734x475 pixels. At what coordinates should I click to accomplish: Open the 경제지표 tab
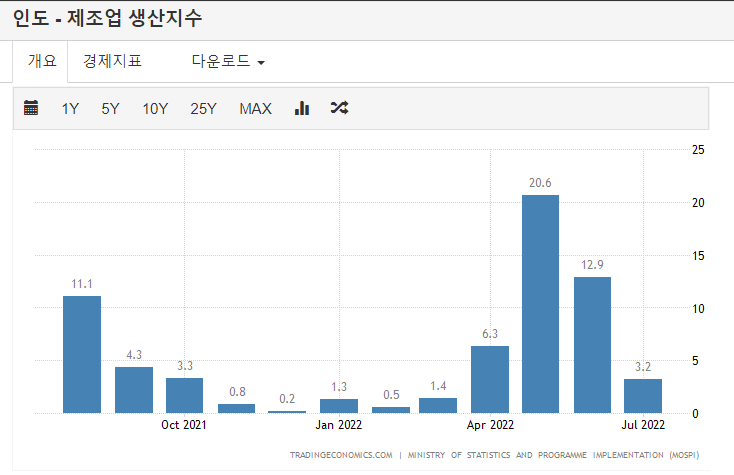point(112,61)
